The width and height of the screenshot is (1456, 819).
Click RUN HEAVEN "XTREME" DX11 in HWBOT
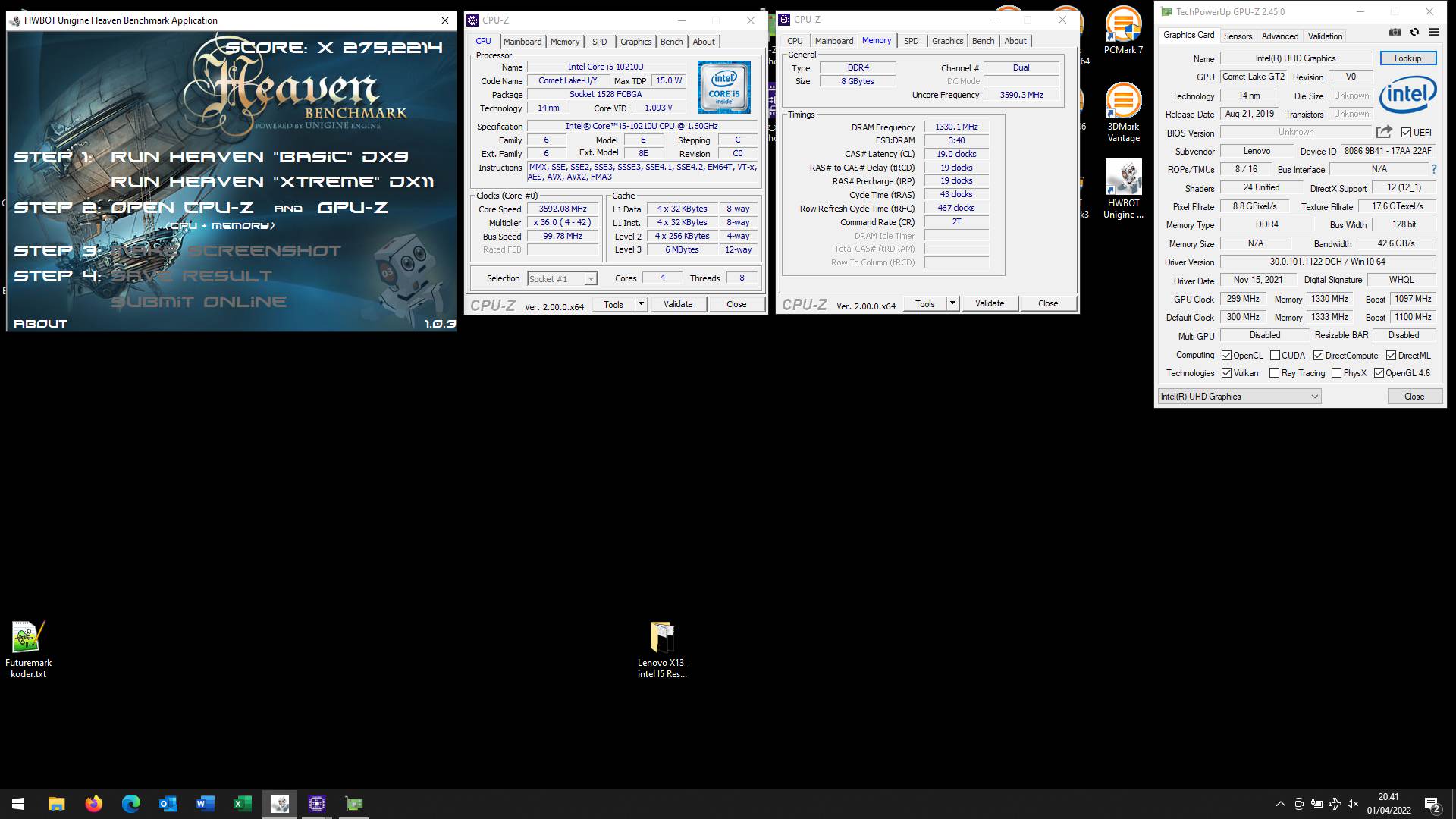point(272,182)
